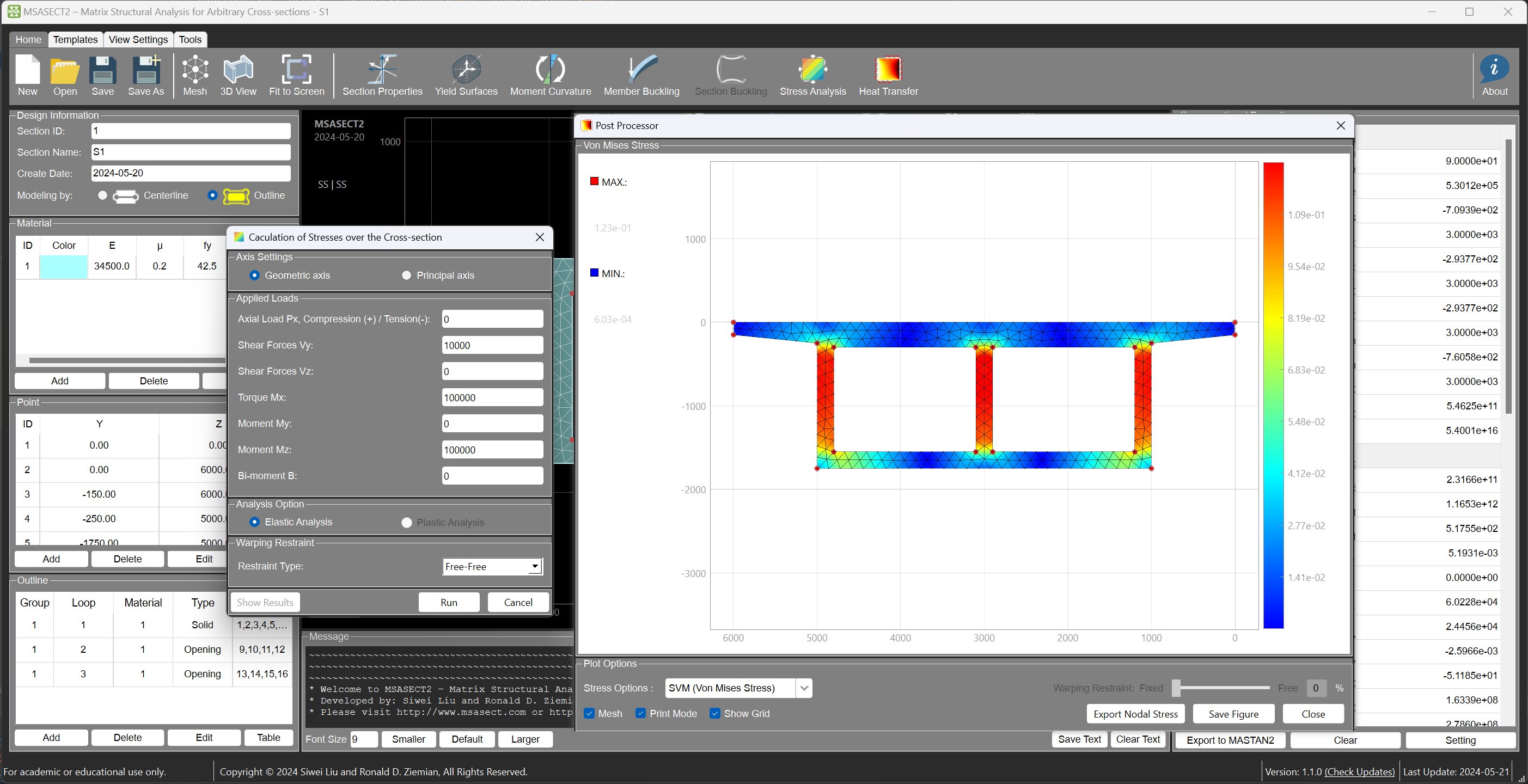The height and width of the screenshot is (784, 1528).
Task: Click the MSASECT2 app icon in title bar
Action: 13,11
